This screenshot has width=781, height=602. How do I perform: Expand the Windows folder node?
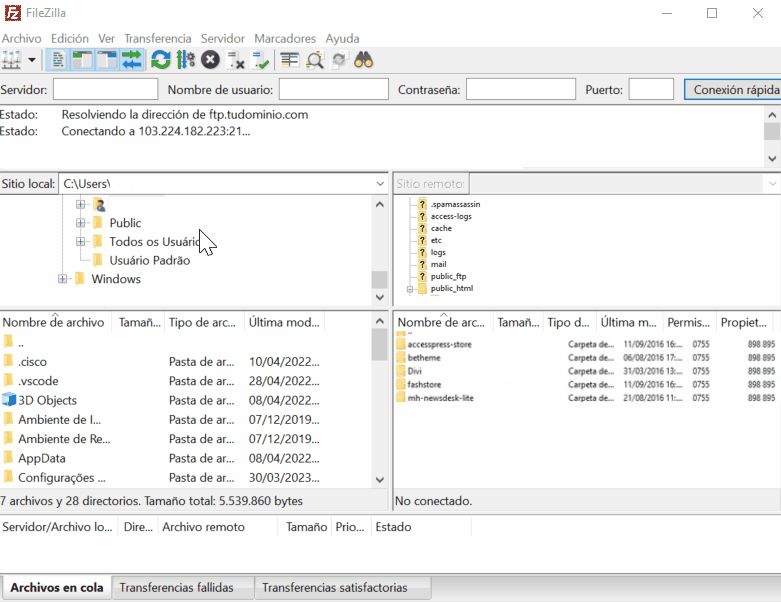[x=62, y=279]
